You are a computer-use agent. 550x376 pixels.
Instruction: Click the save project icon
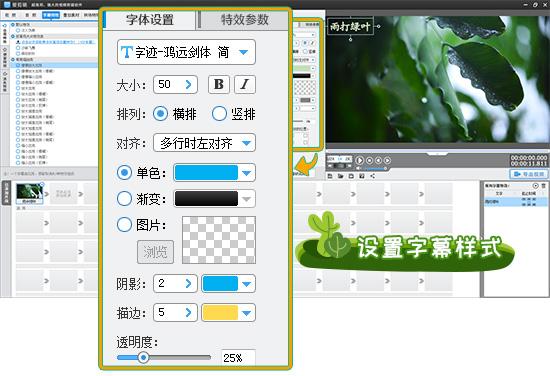351,176
